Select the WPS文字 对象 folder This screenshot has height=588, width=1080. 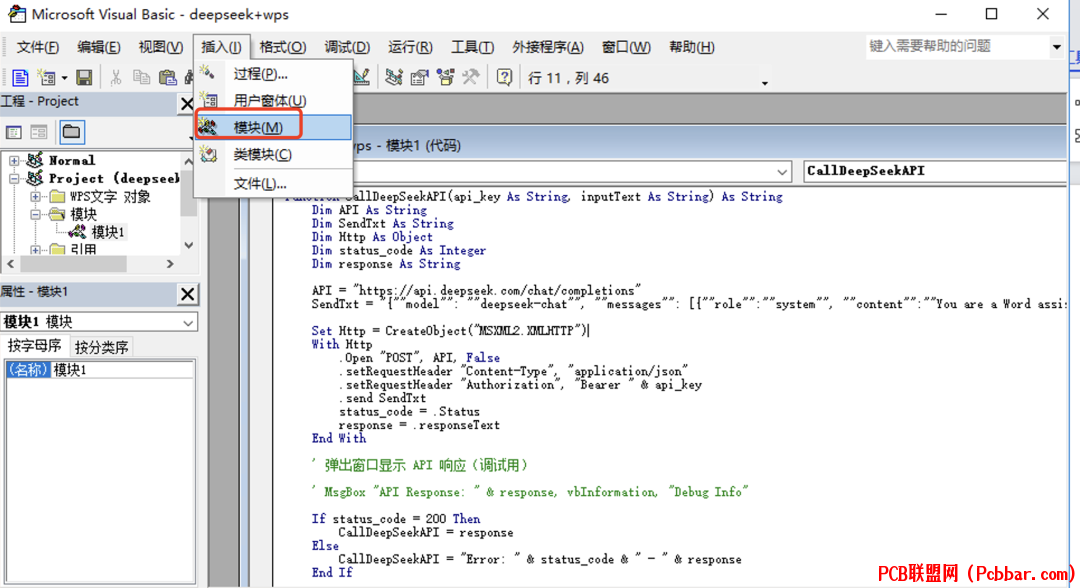point(110,197)
